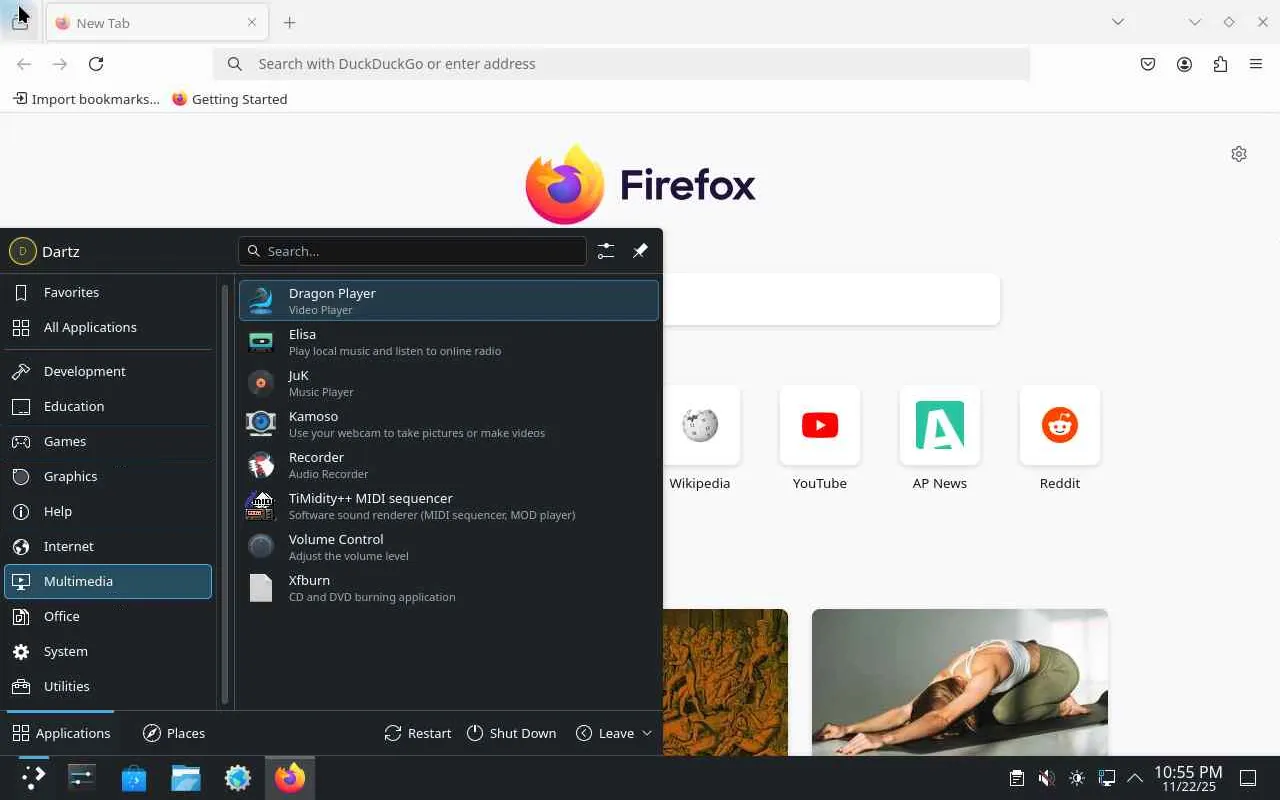
Task: Open the Recorder audio recorder
Action: click(449, 465)
